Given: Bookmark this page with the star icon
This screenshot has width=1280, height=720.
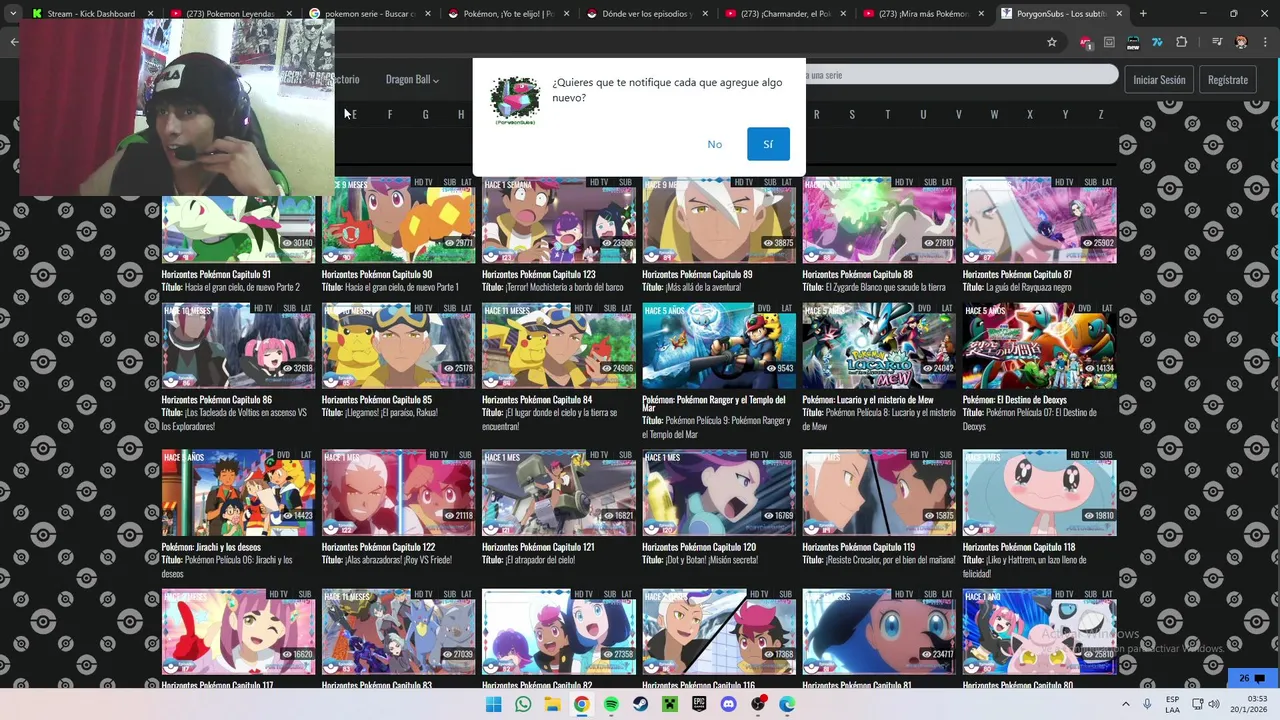Looking at the screenshot, I should pyautogui.click(x=1052, y=42).
